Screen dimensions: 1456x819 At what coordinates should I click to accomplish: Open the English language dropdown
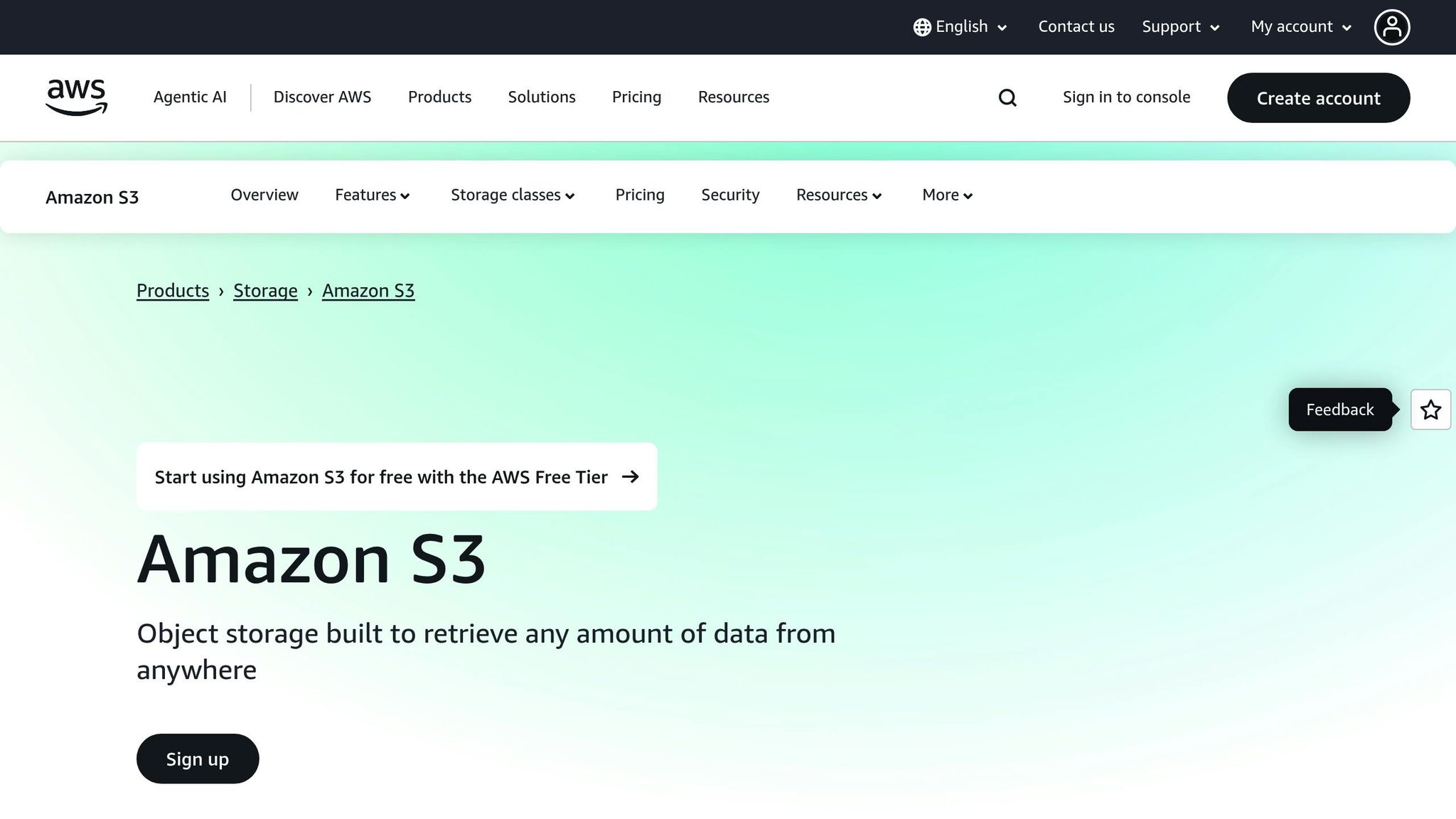point(960,27)
